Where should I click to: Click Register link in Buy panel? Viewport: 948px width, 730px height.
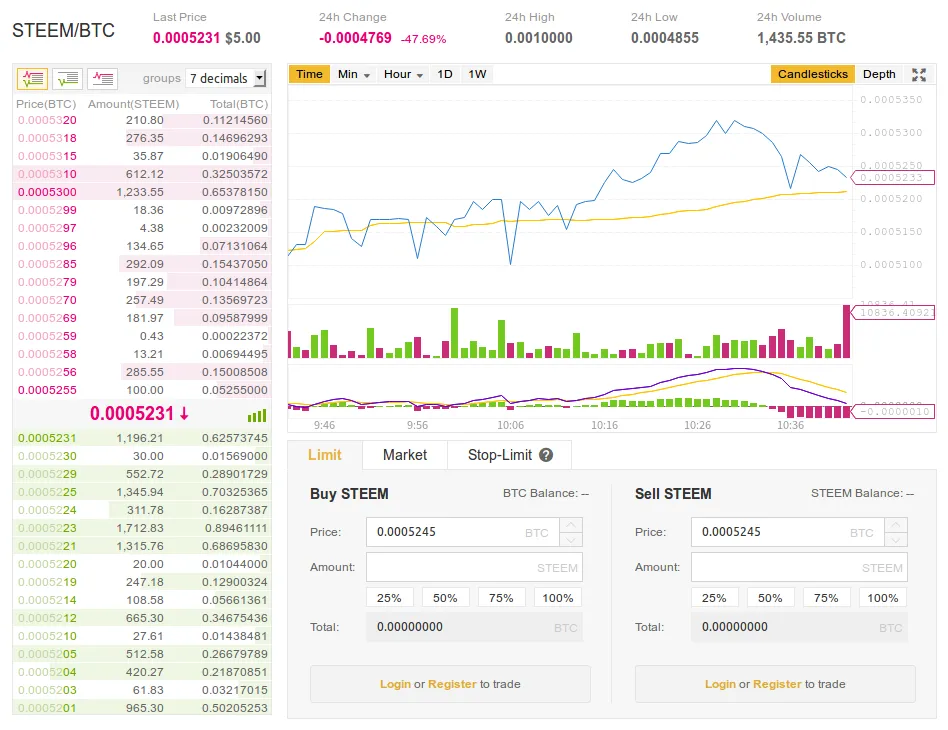tap(452, 684)
